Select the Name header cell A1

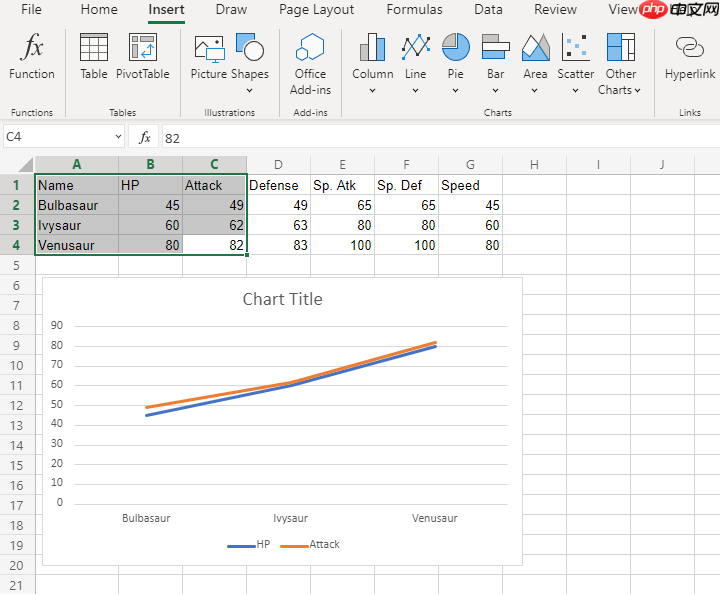click(77, 185)
